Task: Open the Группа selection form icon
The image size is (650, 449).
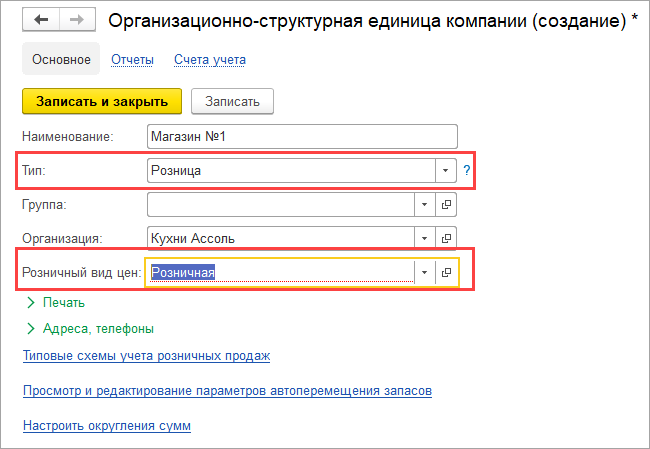Action: click(x=446, y=205)
